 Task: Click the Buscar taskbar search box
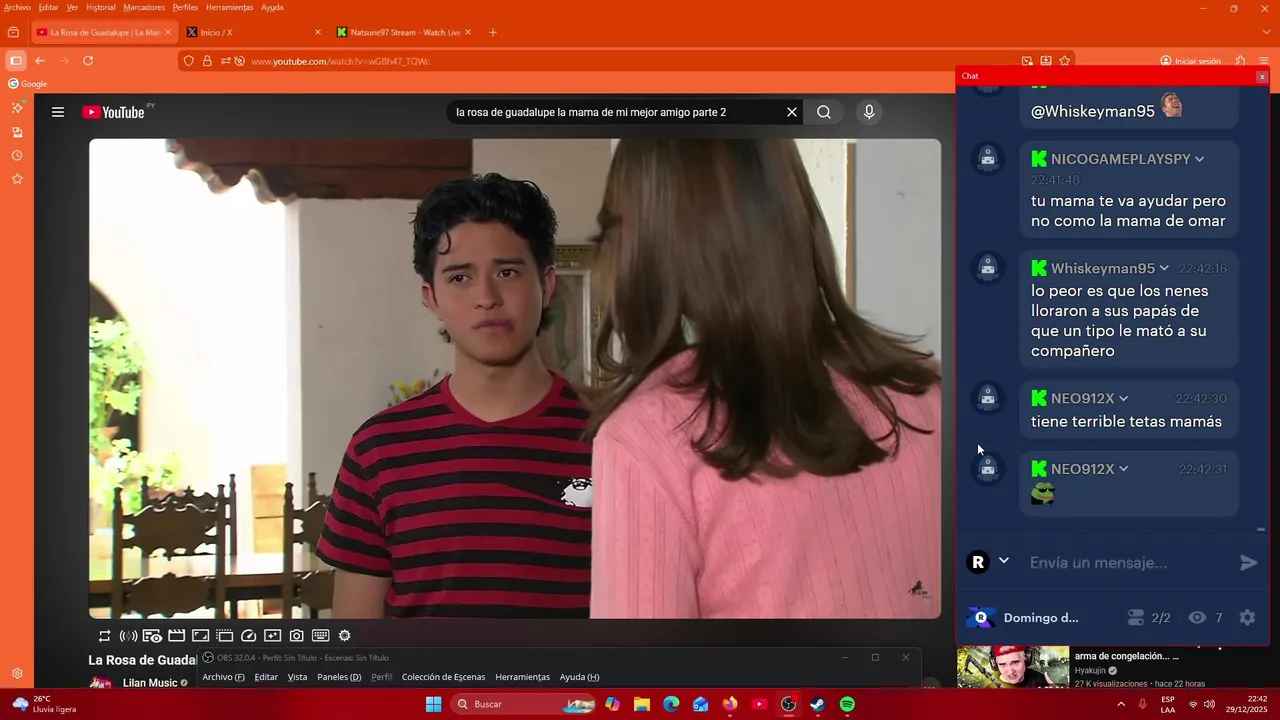point(525,704)
